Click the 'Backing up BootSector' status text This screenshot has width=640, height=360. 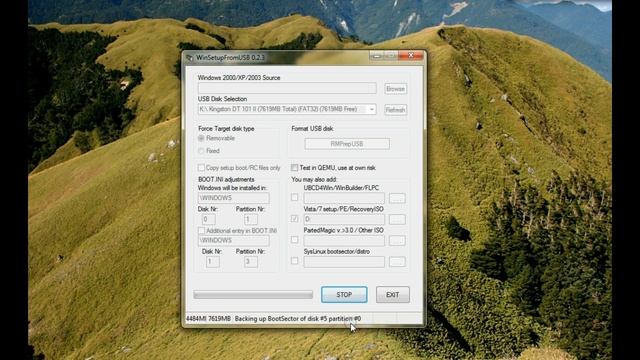[298, 319]
